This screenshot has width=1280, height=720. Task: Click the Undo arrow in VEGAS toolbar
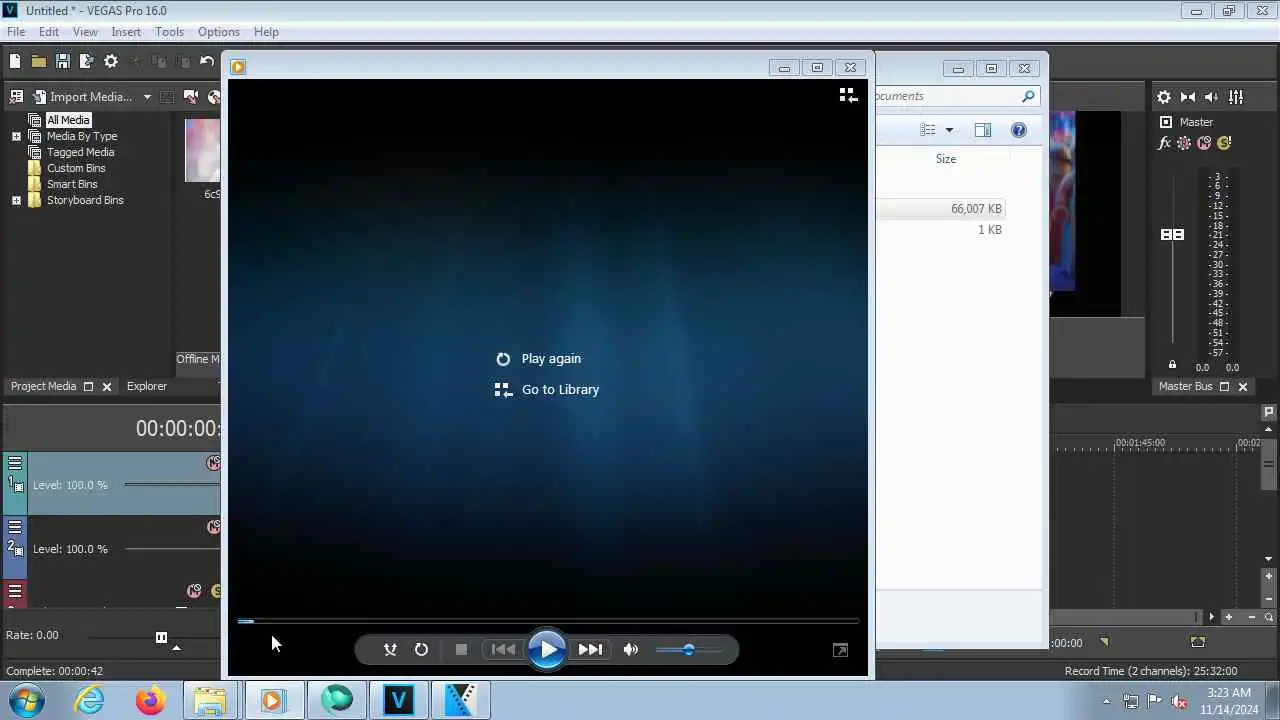[x=207, y=61]
